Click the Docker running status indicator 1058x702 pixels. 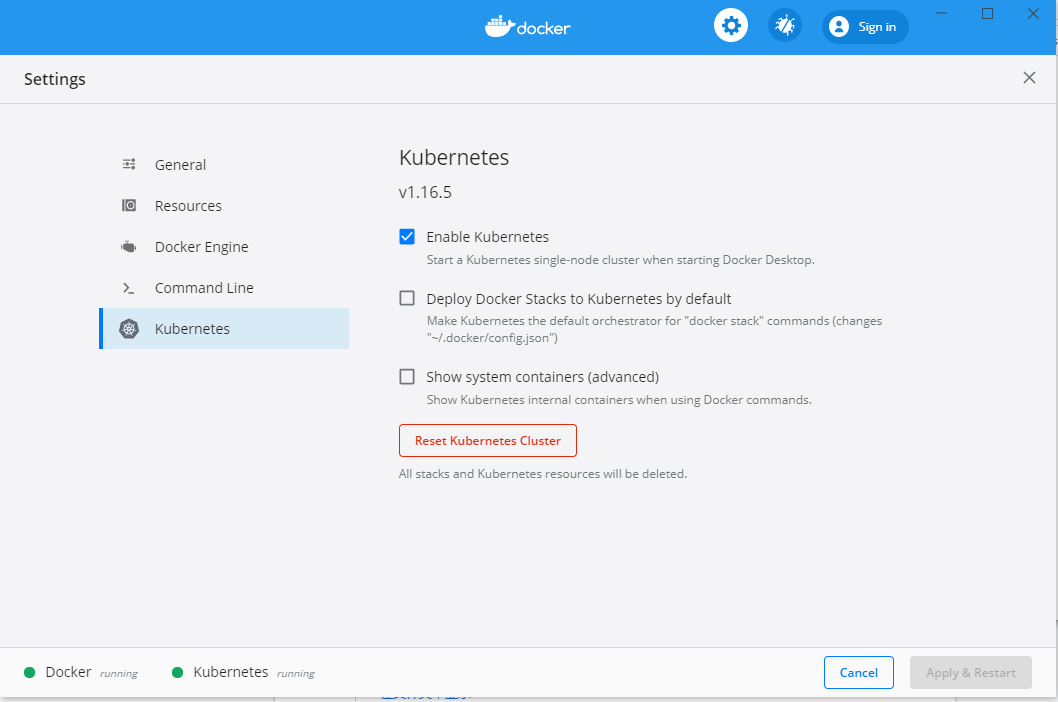[x=30, y=673]
